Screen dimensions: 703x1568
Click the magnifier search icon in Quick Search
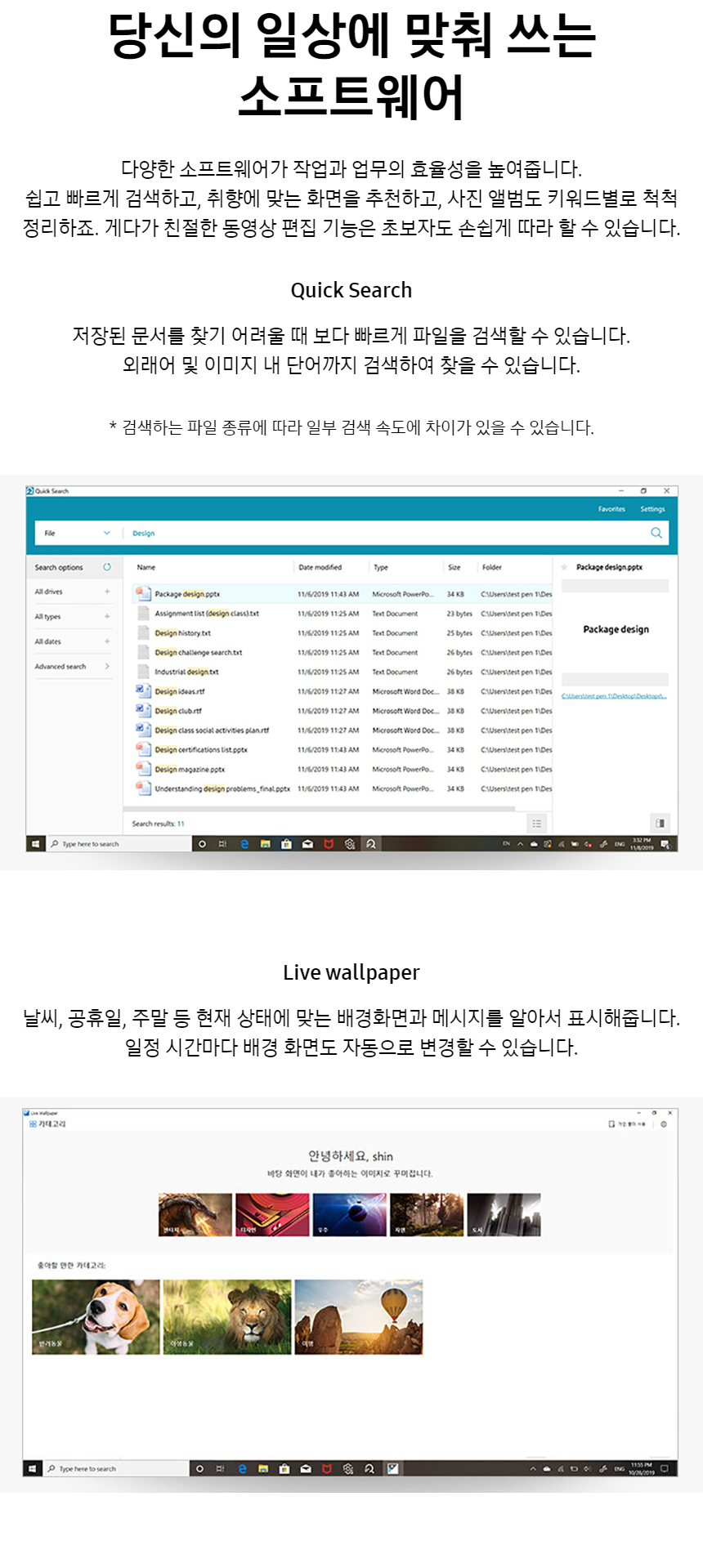(x=656, y=533)
